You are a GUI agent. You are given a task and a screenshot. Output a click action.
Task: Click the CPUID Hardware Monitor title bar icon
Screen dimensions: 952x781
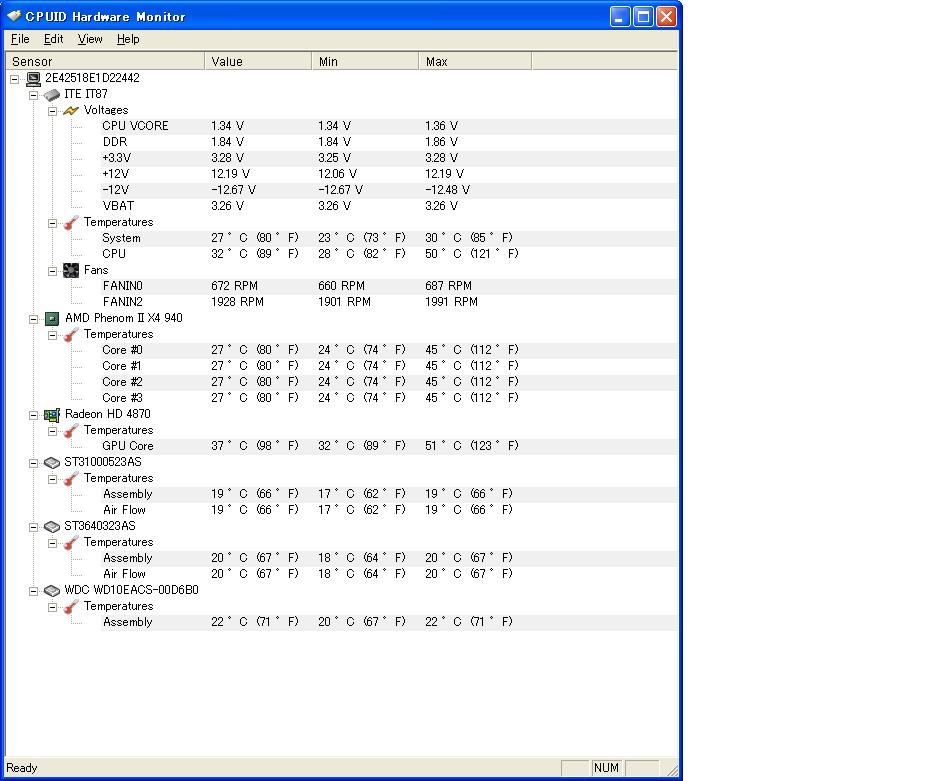tap(14, 16)
